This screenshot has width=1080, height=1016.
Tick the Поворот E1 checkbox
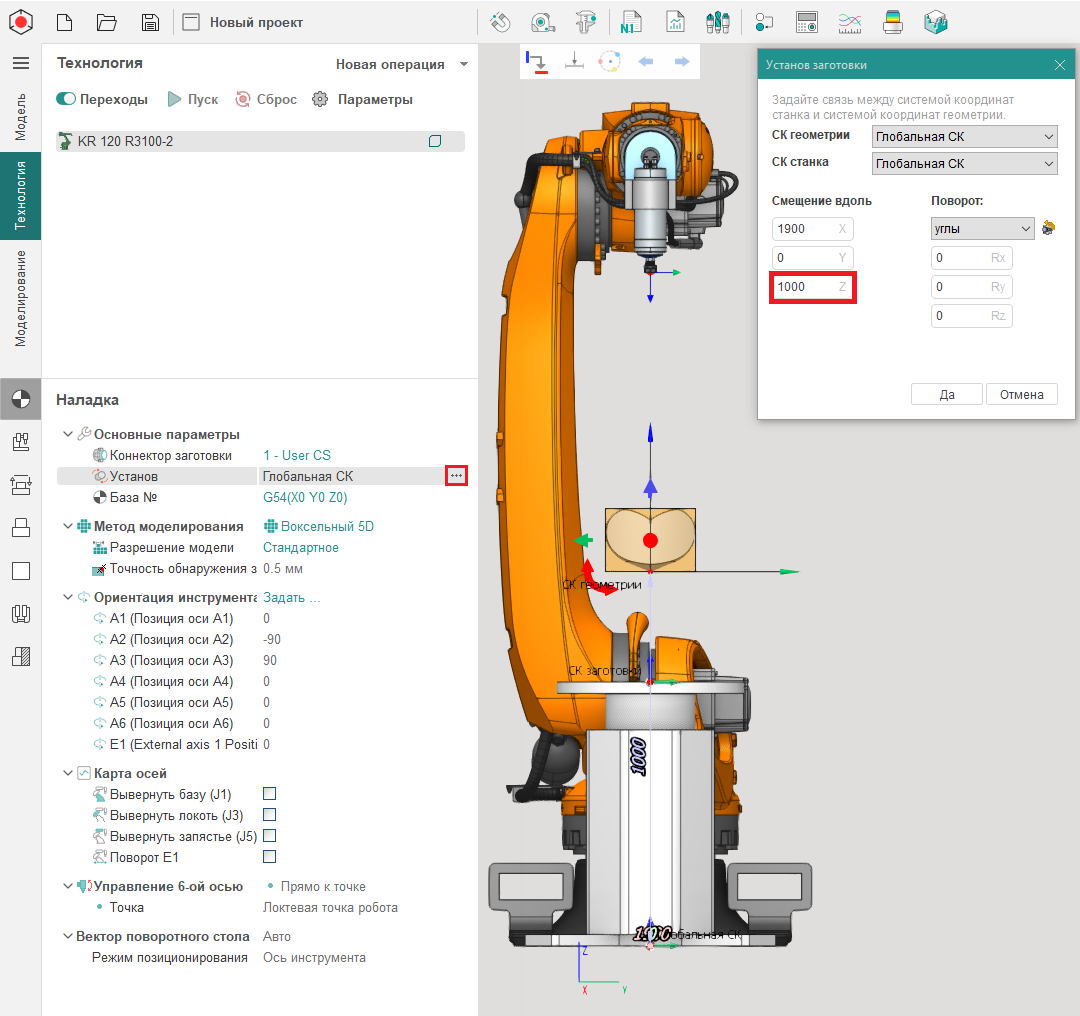[x=269, y=857]
